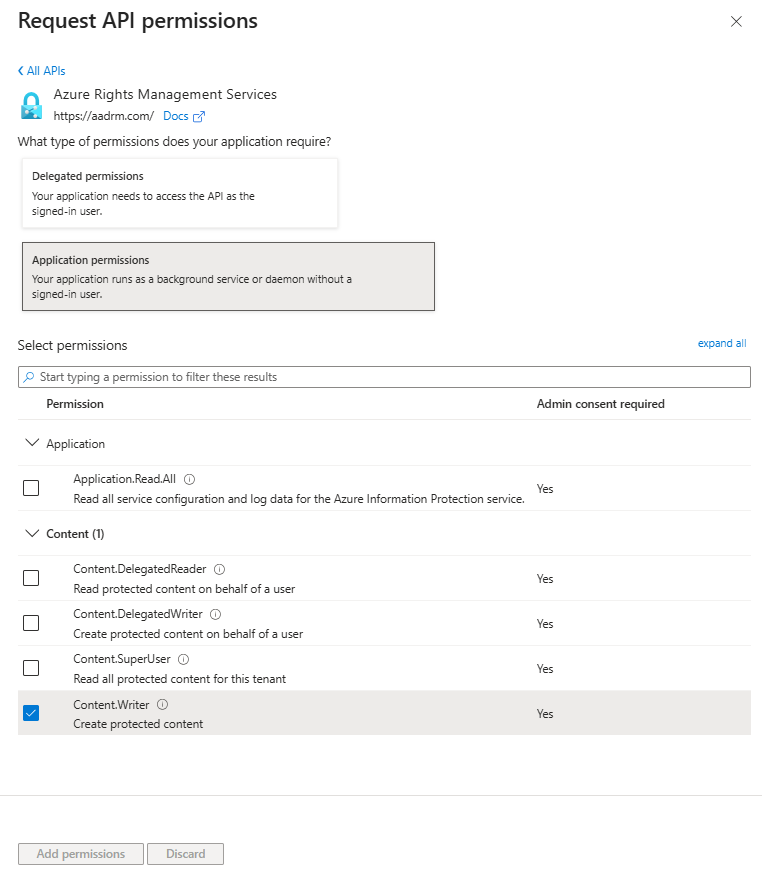Collapse the Application permission group

(32, 443)
